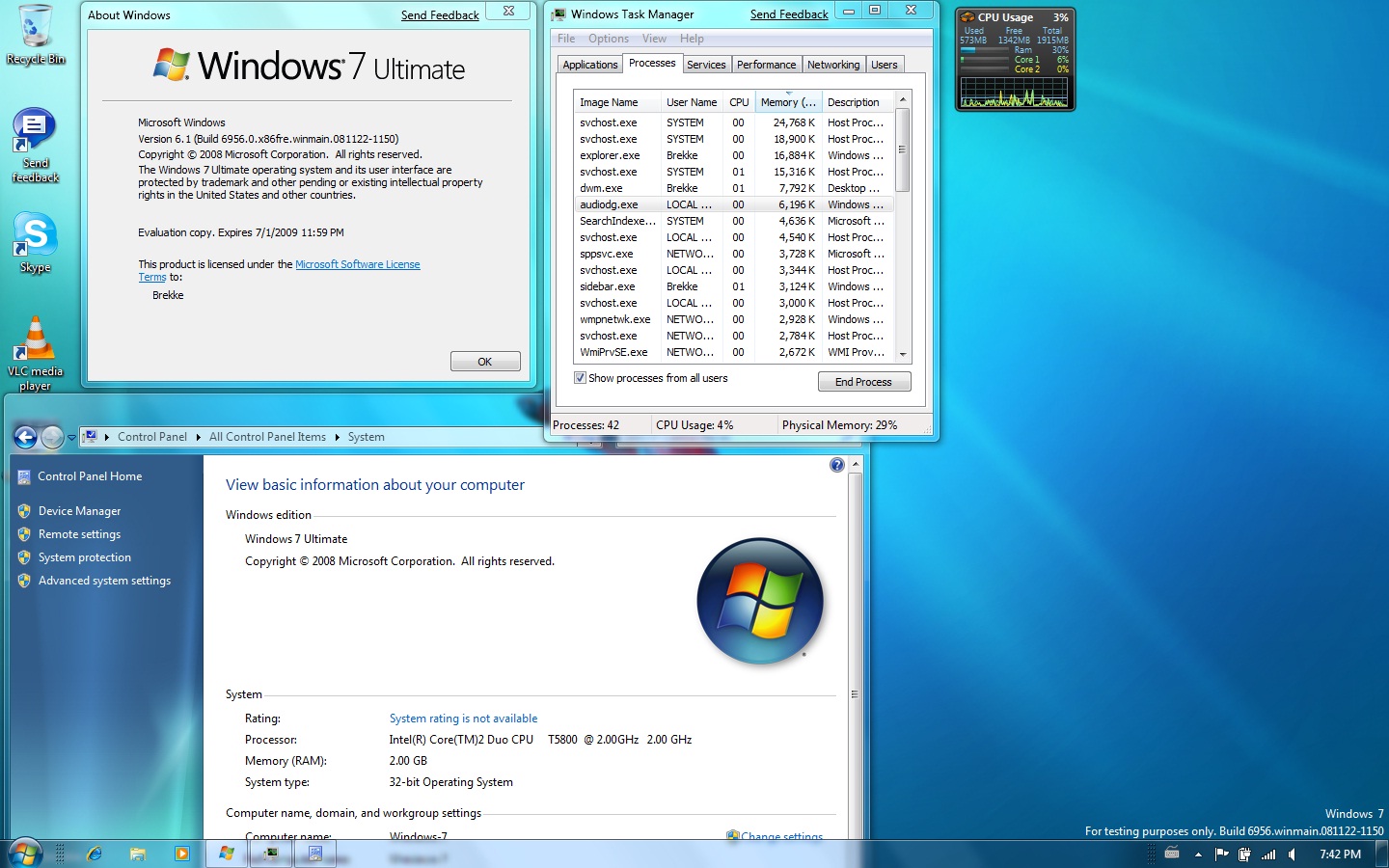Go back in Control Panel window
This screenshot has width=1389, height=868.
pyautogui.click(x=25, y=437)
